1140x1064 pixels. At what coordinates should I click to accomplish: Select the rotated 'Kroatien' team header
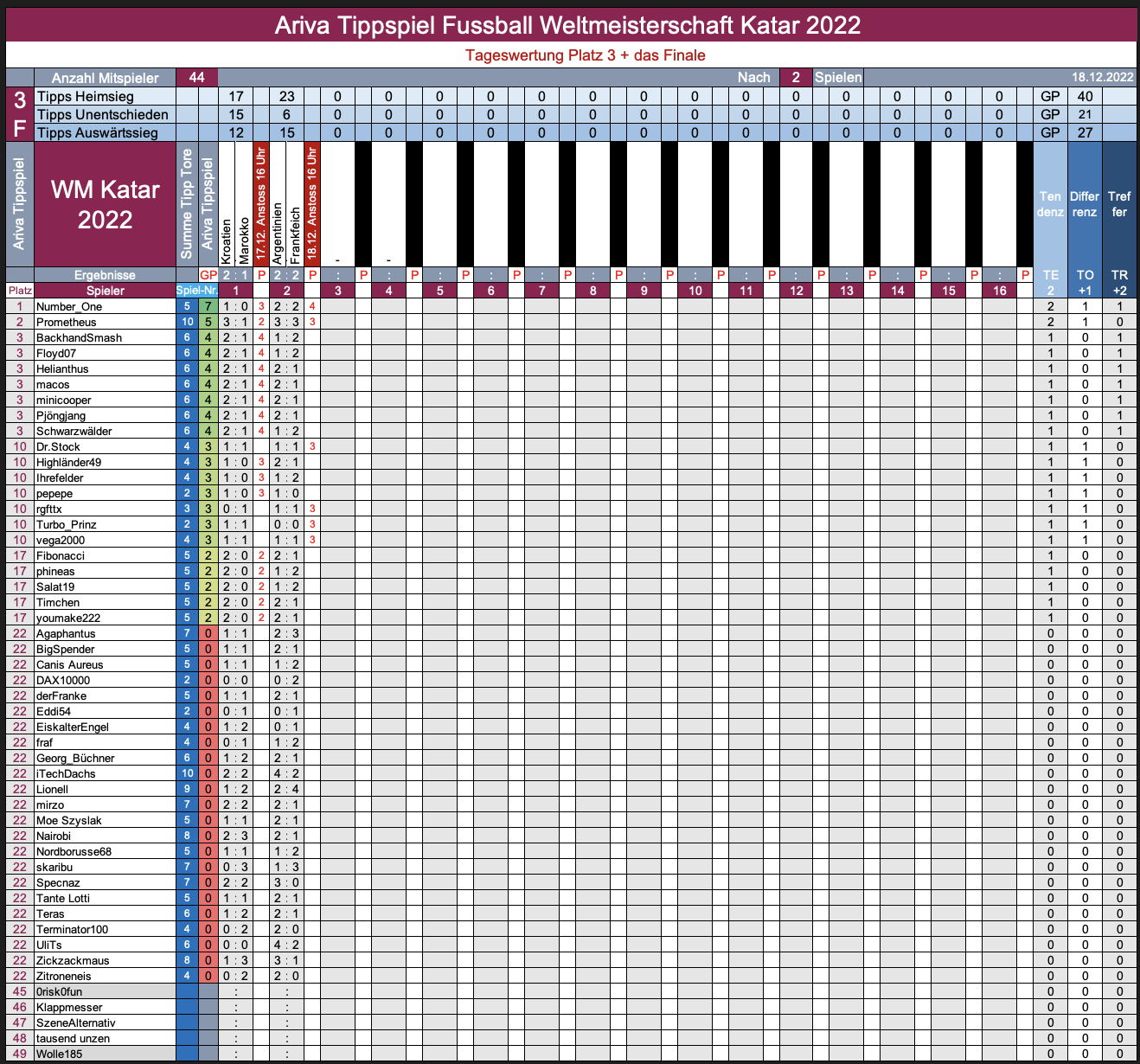[x=227, y=240]
